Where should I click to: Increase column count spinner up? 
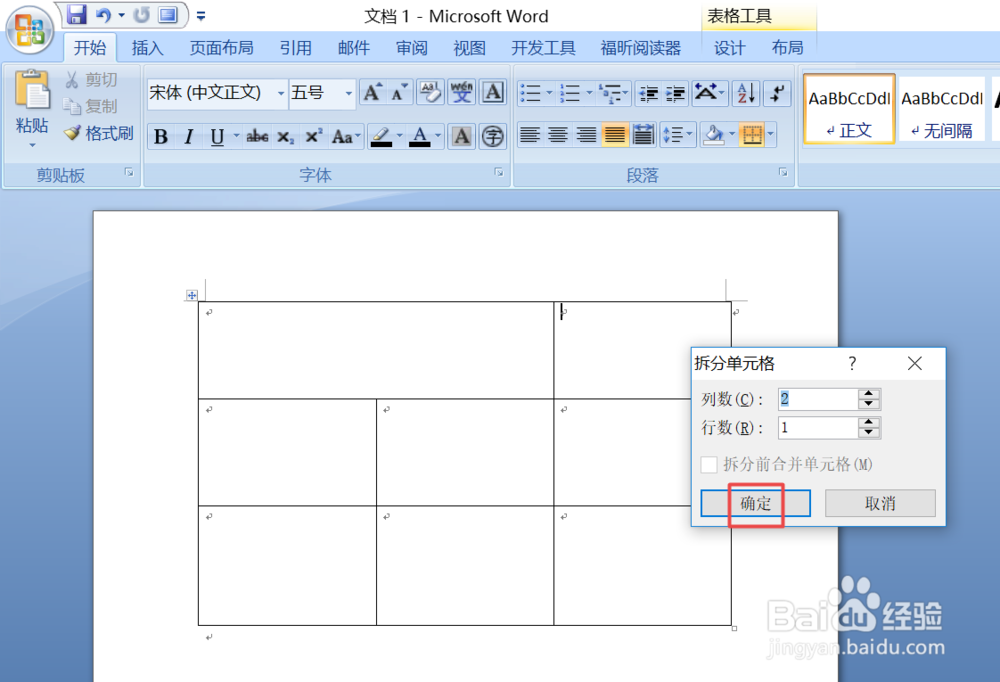(x=869, y=394)
